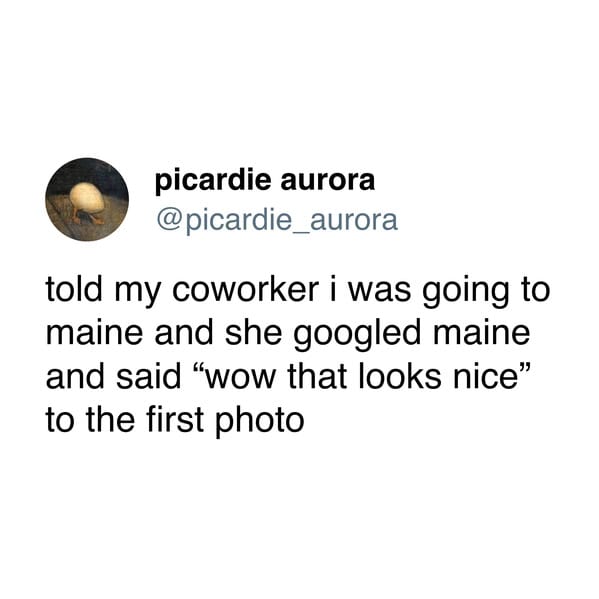Viewport: 599px width, 599px height.
Task: Visit the @picardie_aurora handle link
Action: click(277, 220)
